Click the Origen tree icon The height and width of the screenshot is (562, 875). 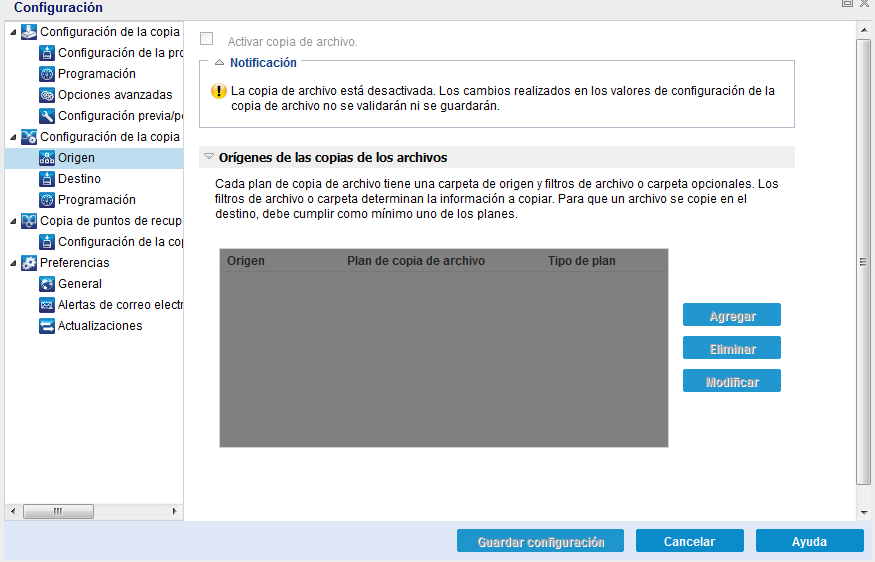click(47, 158)
